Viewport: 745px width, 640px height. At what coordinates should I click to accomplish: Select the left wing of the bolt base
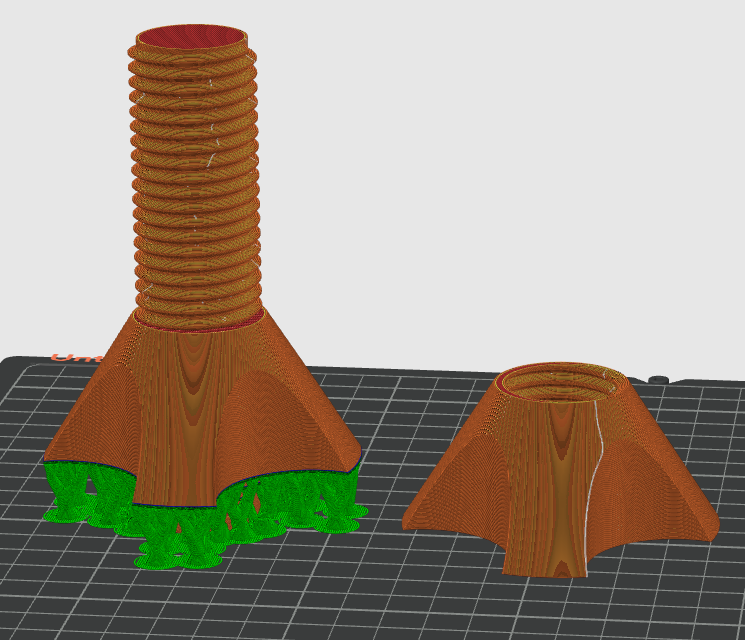95,420
